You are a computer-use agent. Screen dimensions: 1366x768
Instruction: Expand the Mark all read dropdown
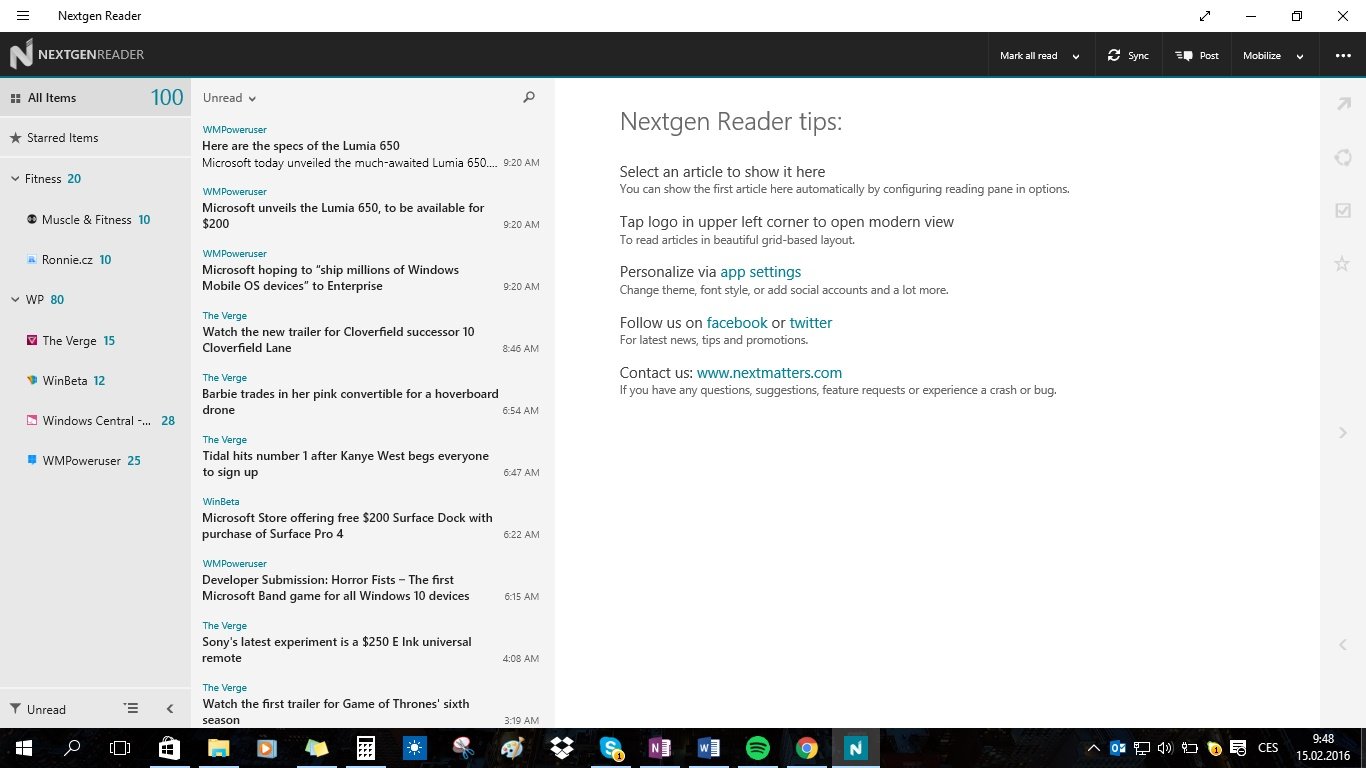pyautogui.click(x=1076, y=57)
